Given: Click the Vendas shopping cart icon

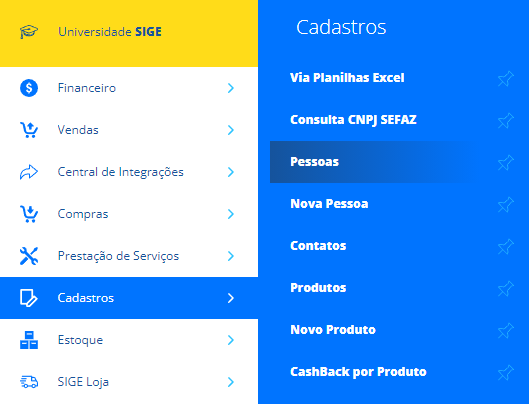Looking at the screenshot, I should pos(29,130).
